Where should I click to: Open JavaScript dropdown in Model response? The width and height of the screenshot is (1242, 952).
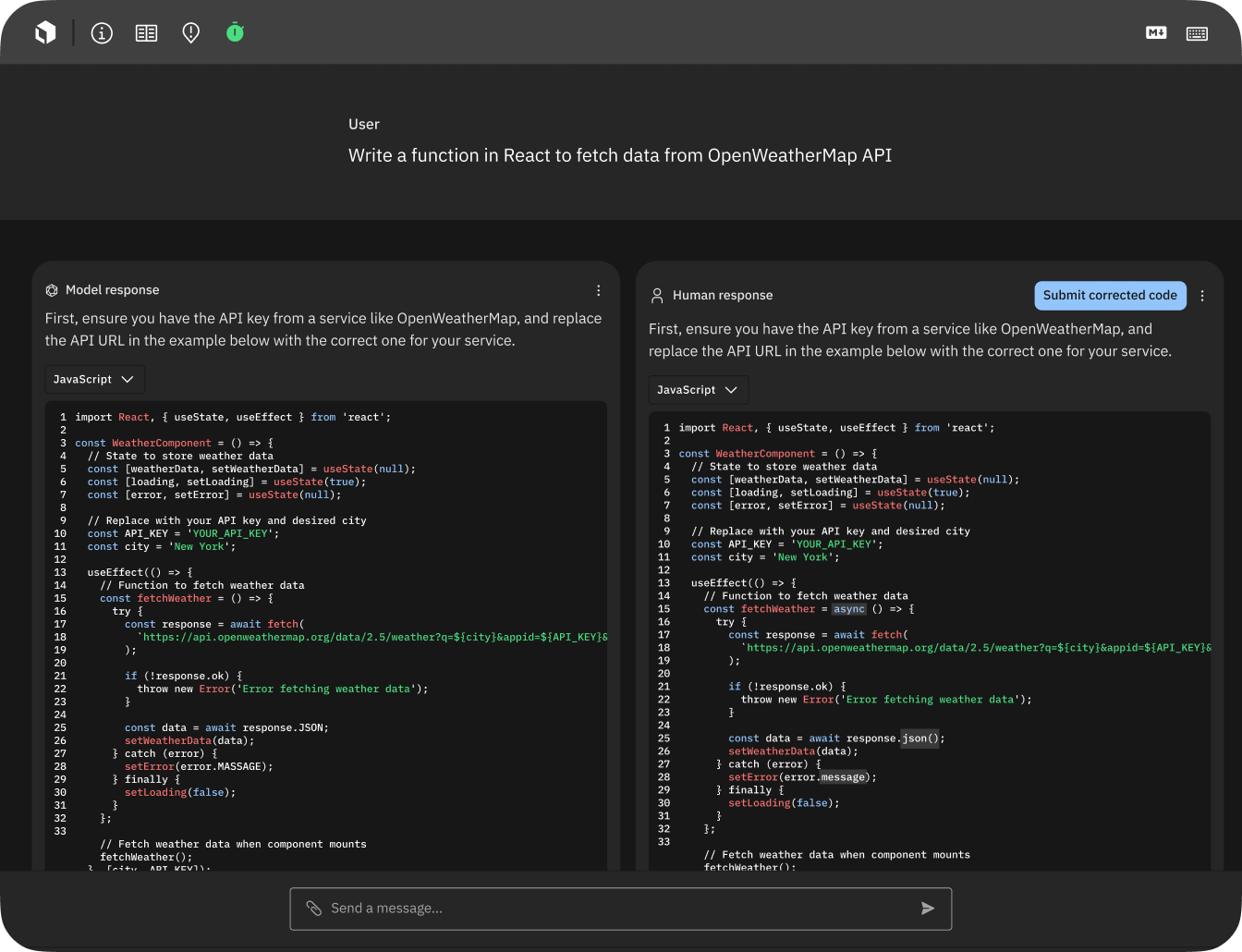coord(94,379)
